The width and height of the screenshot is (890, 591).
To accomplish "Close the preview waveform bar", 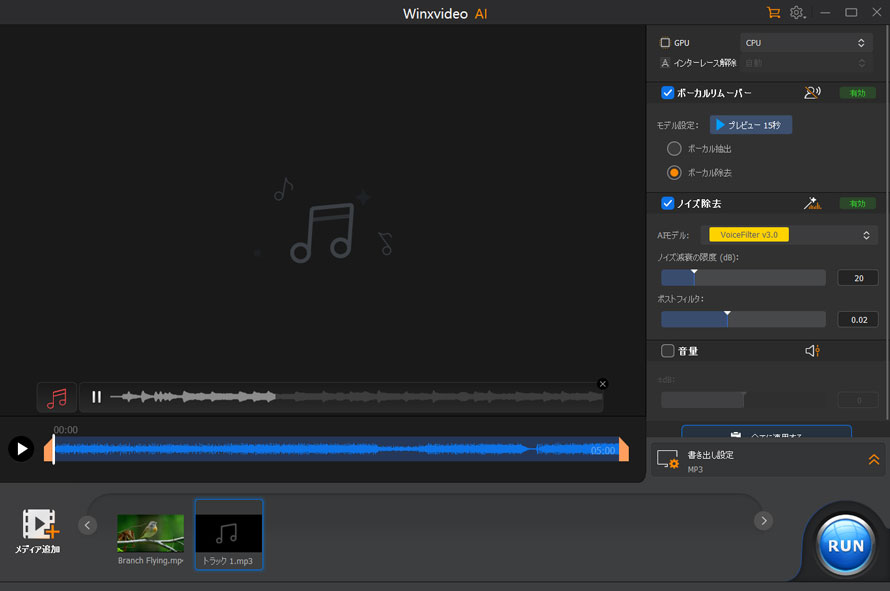I will 602,384.
